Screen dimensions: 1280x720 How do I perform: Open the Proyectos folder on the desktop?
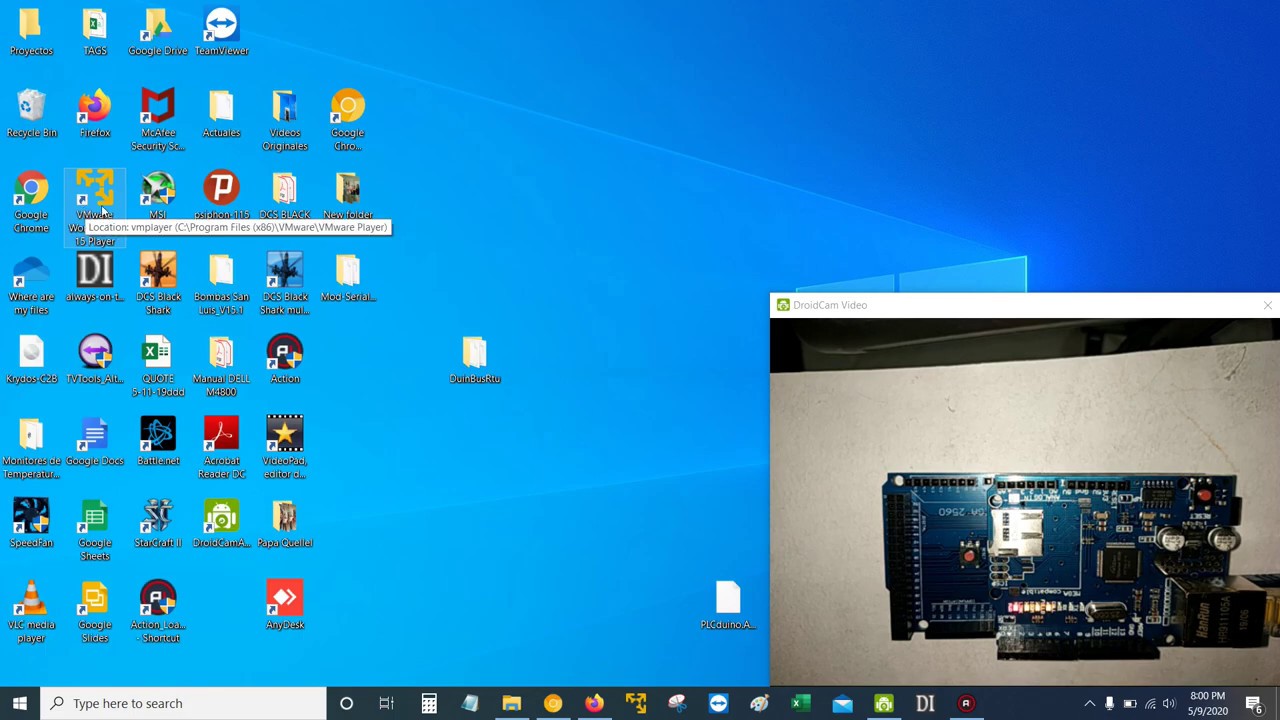(31, 32)
